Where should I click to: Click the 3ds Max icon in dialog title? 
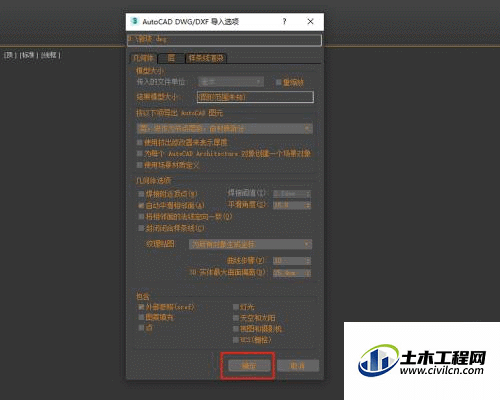[134, 21]
